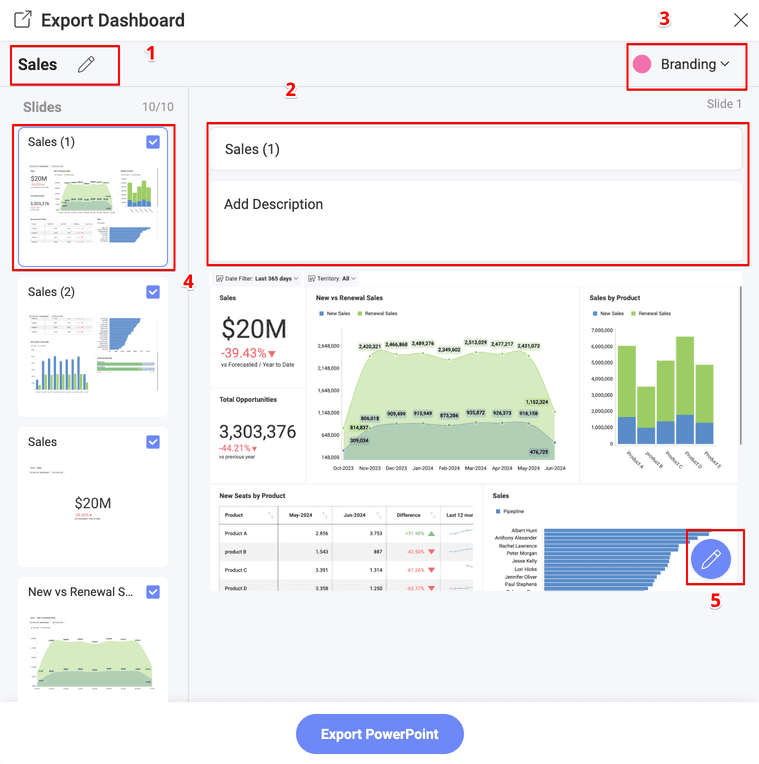Select the Sales (1) slide thumbnail

click(93, 197)
